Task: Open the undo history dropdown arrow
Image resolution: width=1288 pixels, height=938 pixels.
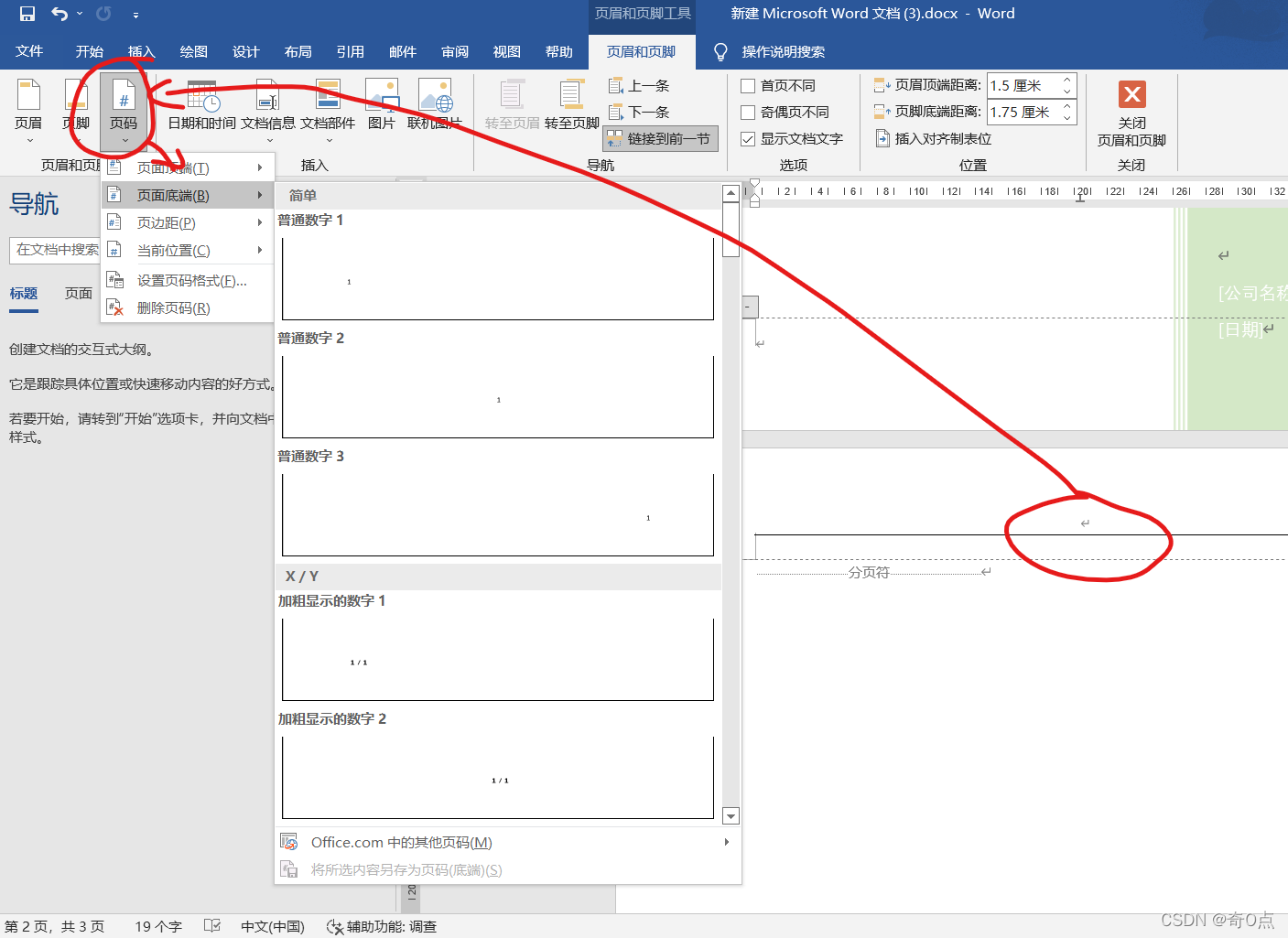Action: pyautogui.click(x=80, y=14)
